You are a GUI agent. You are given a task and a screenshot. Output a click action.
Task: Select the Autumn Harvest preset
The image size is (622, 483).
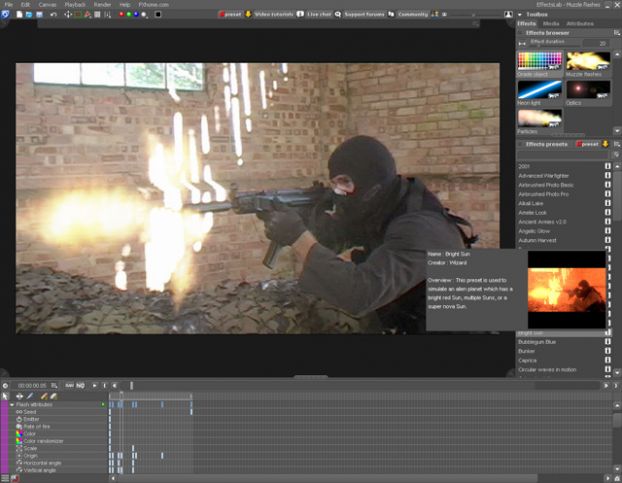537,240
